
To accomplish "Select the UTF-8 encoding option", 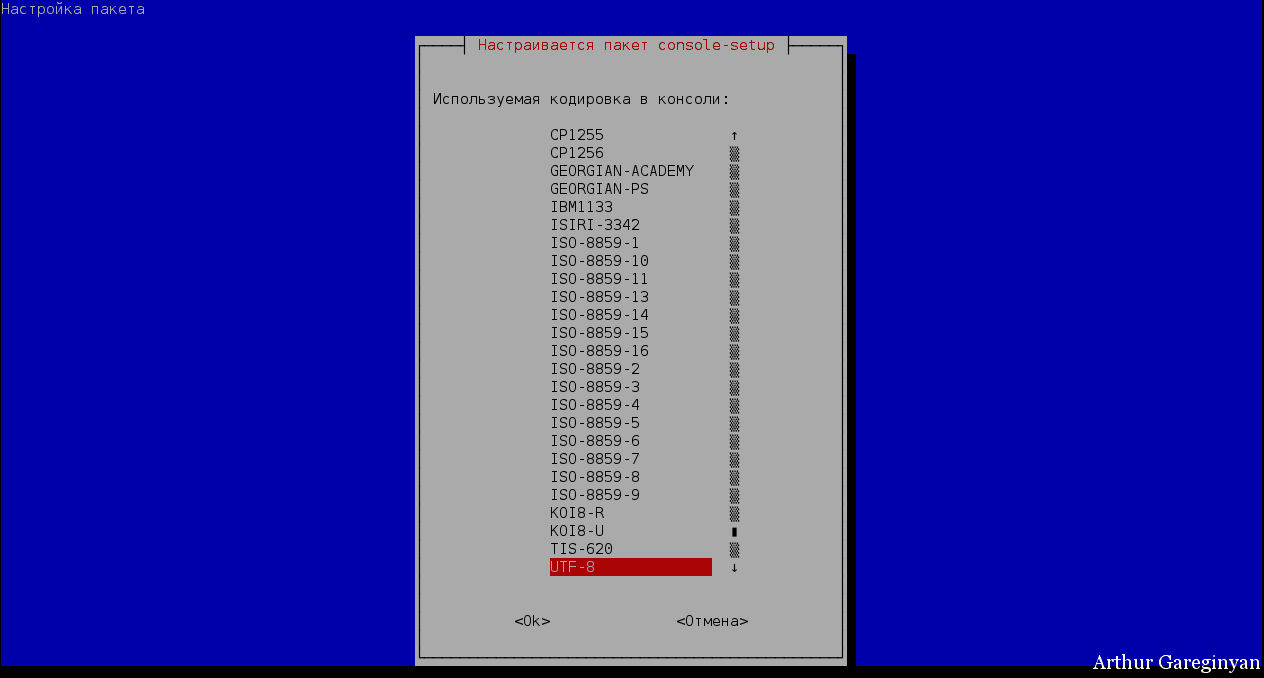I will pos(630,567).
